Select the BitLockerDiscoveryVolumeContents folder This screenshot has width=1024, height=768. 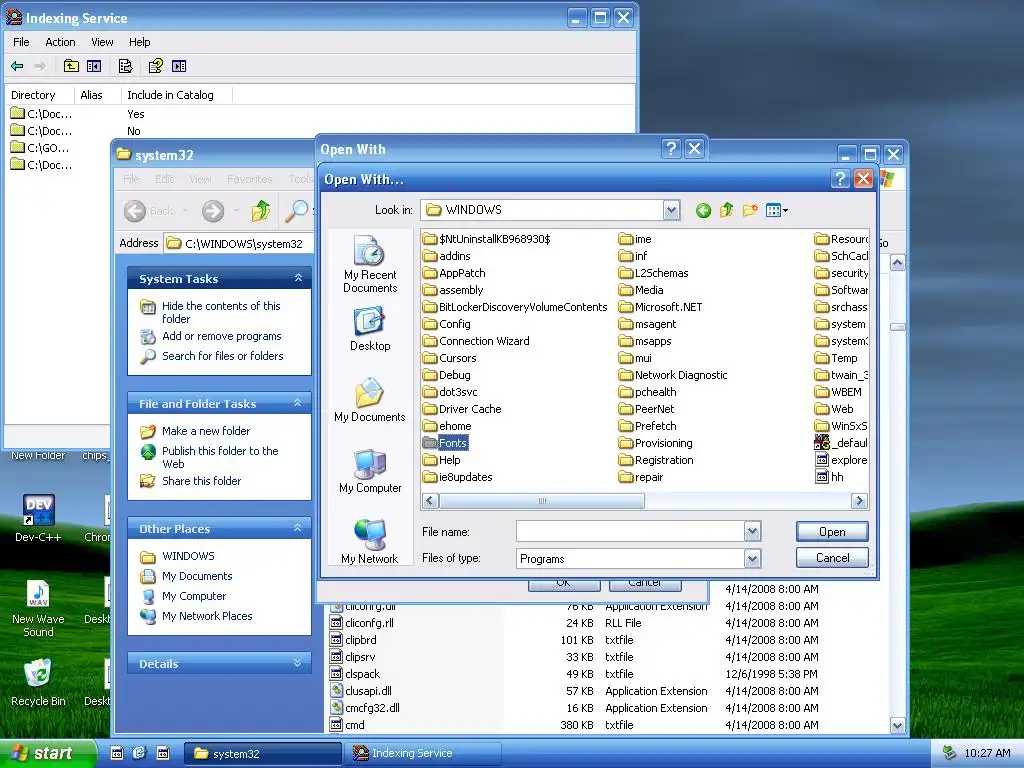coord(515,307)
